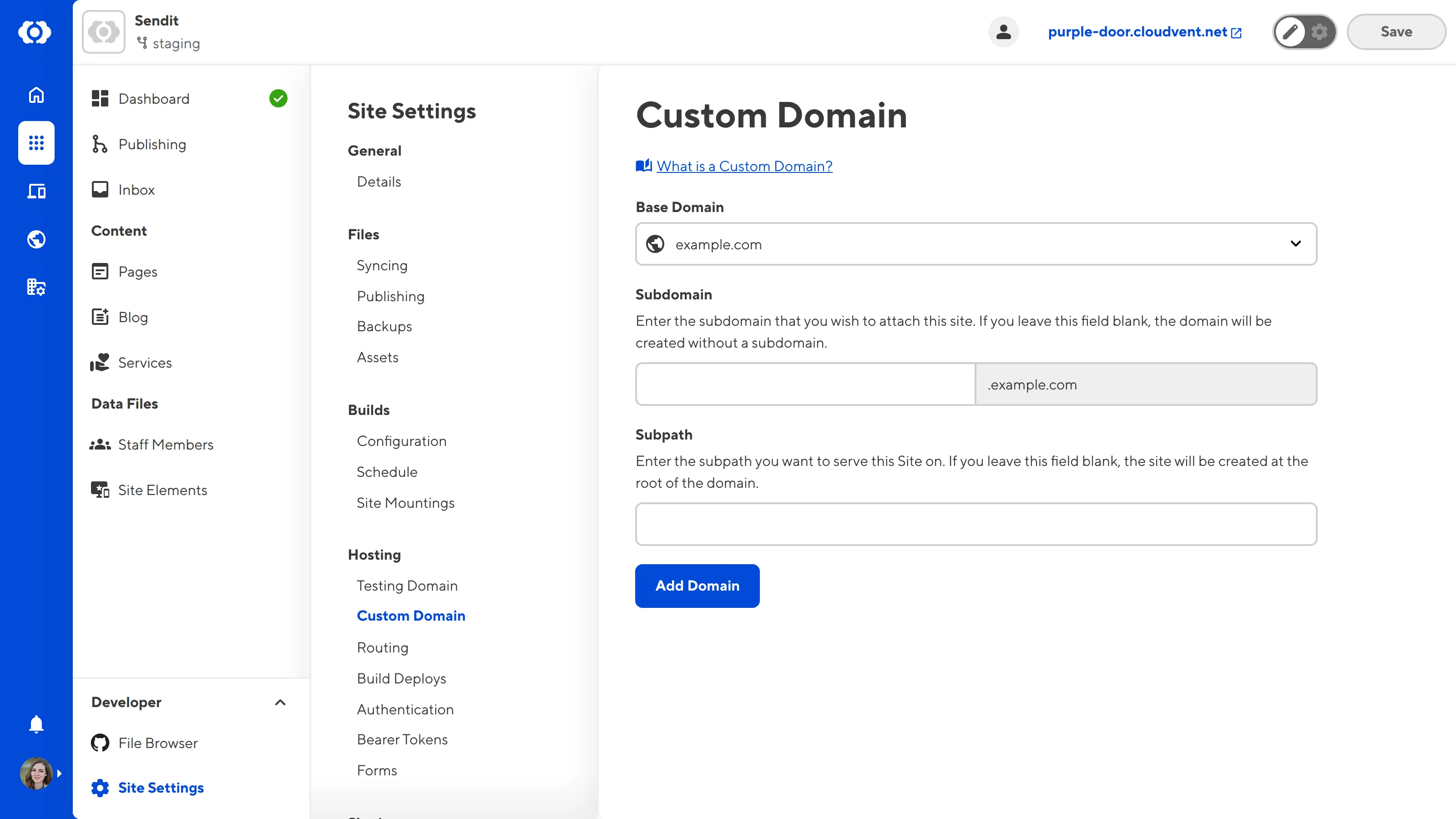Image resolution: width=1456 pixels, height=819 pixels.
Task: Select Testing Domain in Hosting menu
Action: click(407, 586)
